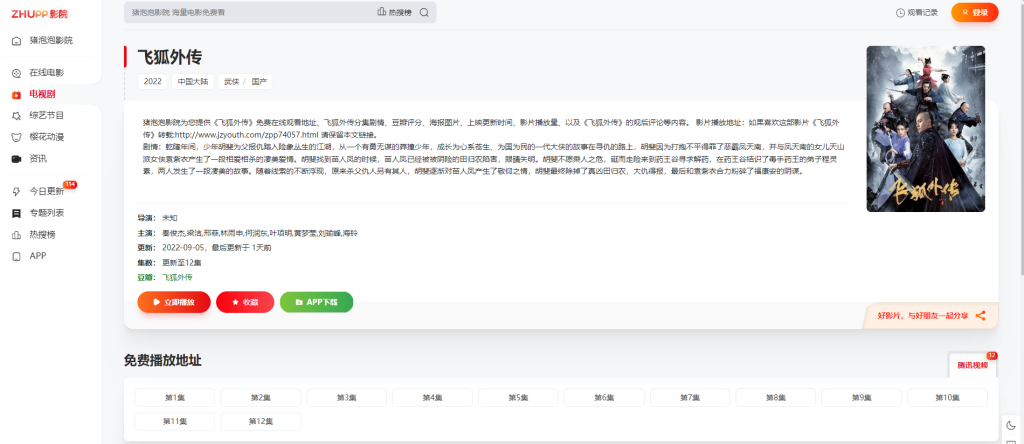Open 观看记录 history
The height and width of the screenshot is (444, 1024).
pos(917,12)
